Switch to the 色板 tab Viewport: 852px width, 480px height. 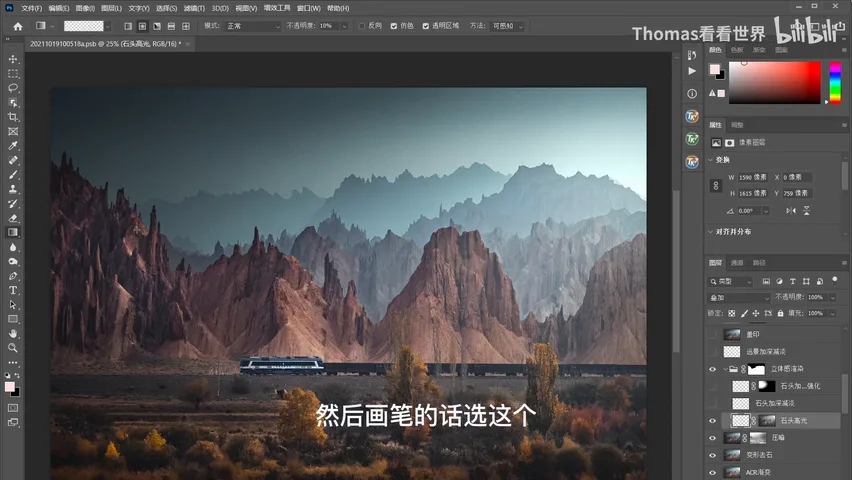tap(737, 50)
